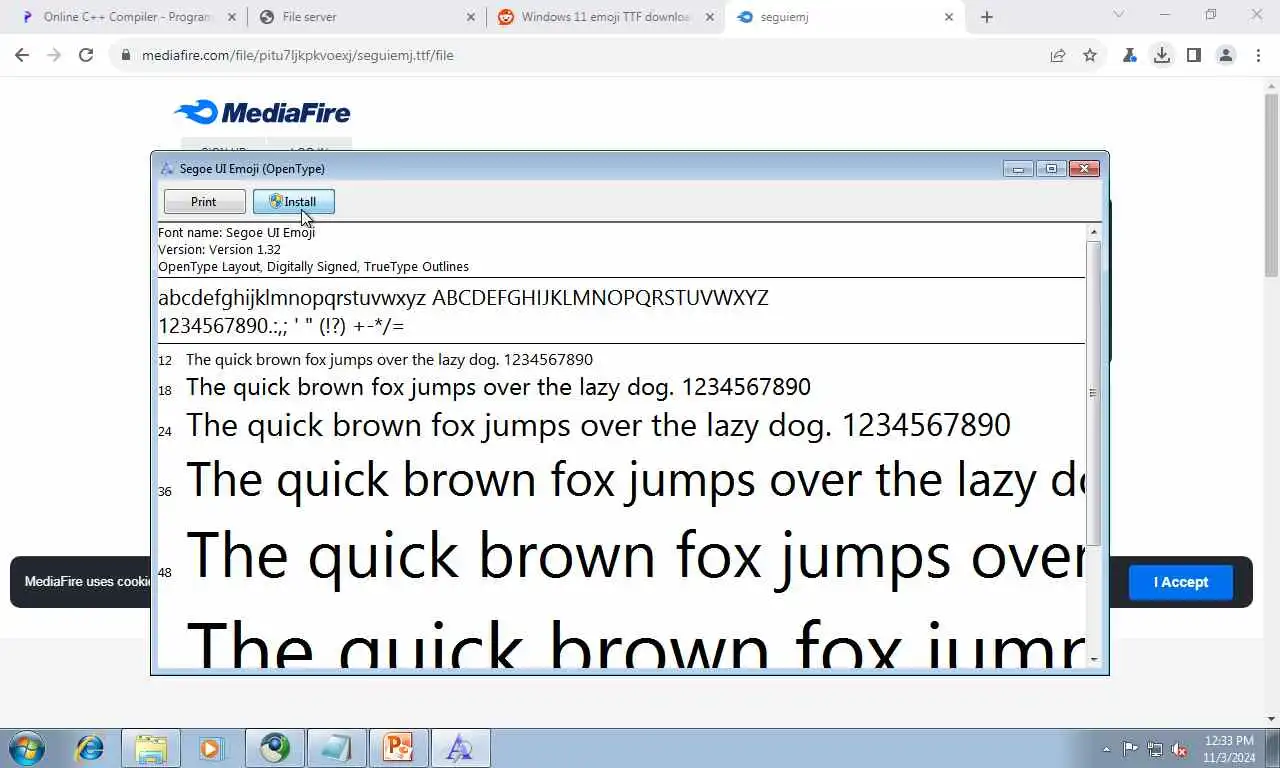Screen dimensions: 1280x768
Task: Click the Print button in font viewer
Action: (x=204, y=202)
